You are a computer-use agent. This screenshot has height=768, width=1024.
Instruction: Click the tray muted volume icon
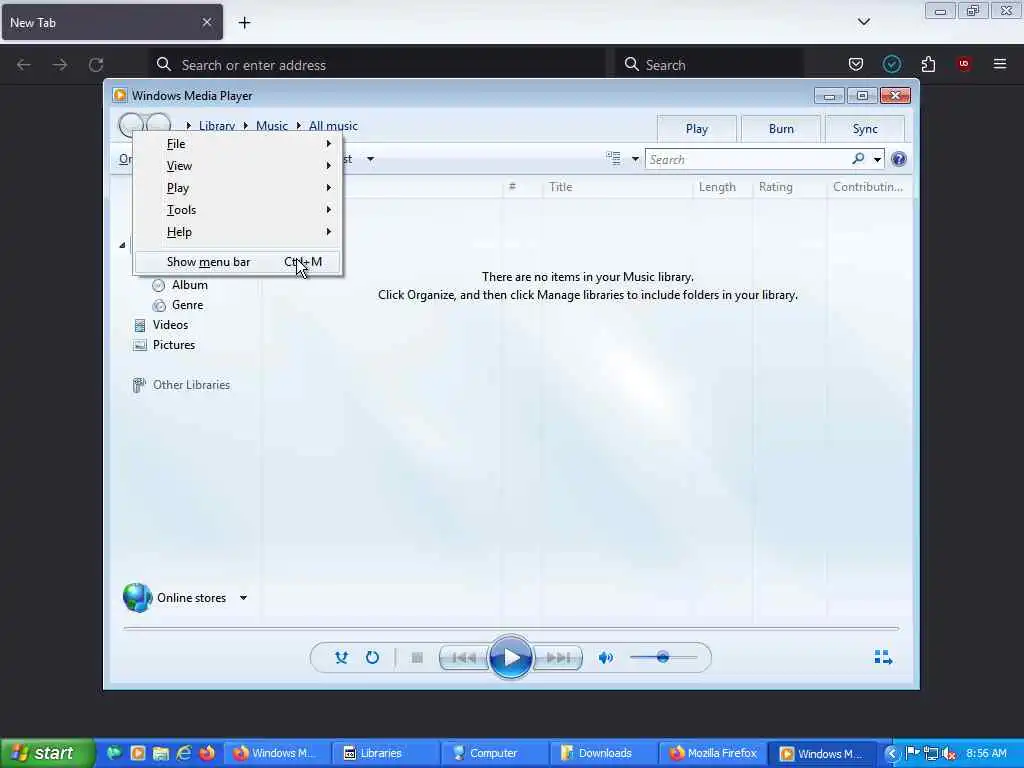click(x=949, y=754)
